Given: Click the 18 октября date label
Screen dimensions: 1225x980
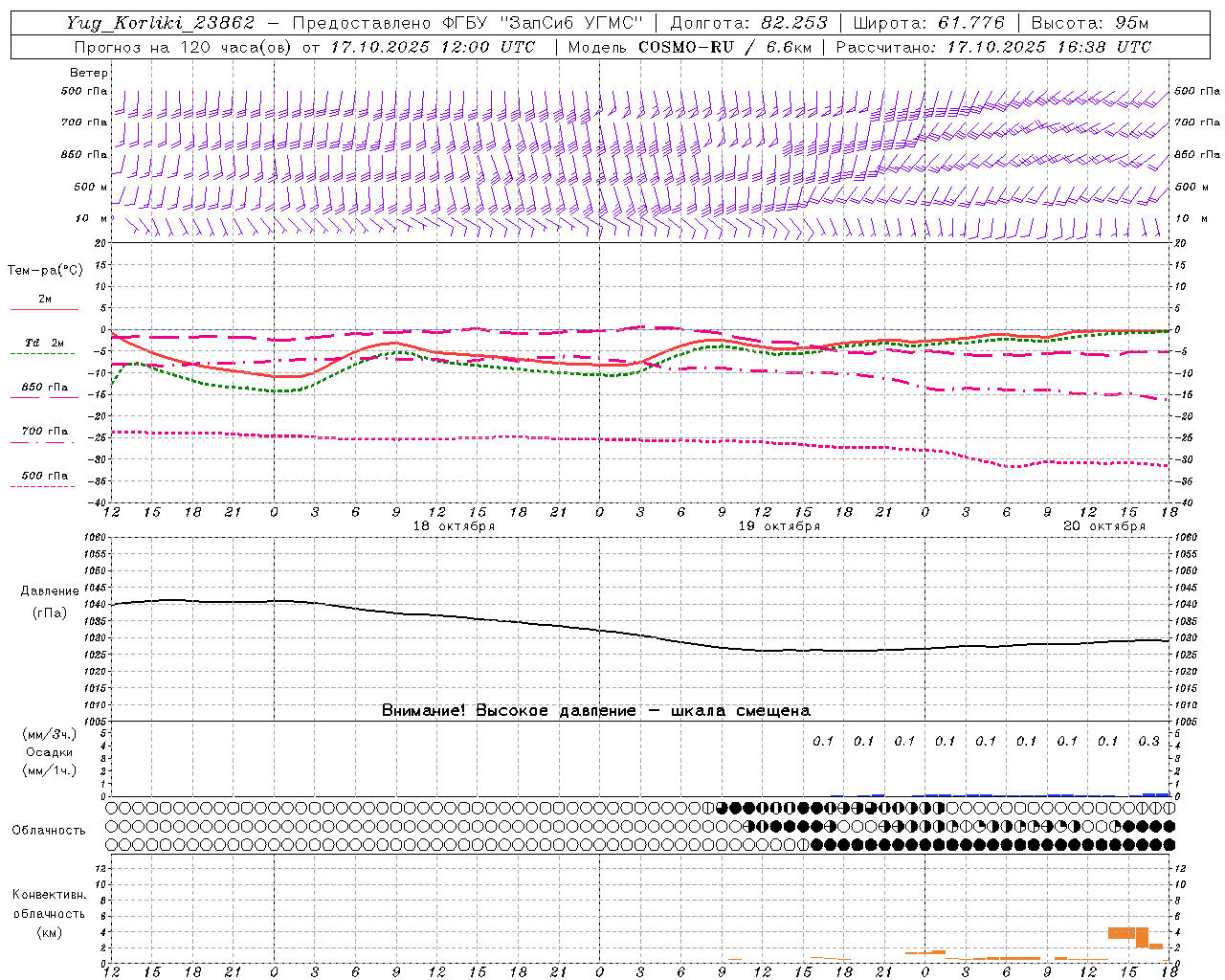Looking at the screenshot, I should coord(454,526).
